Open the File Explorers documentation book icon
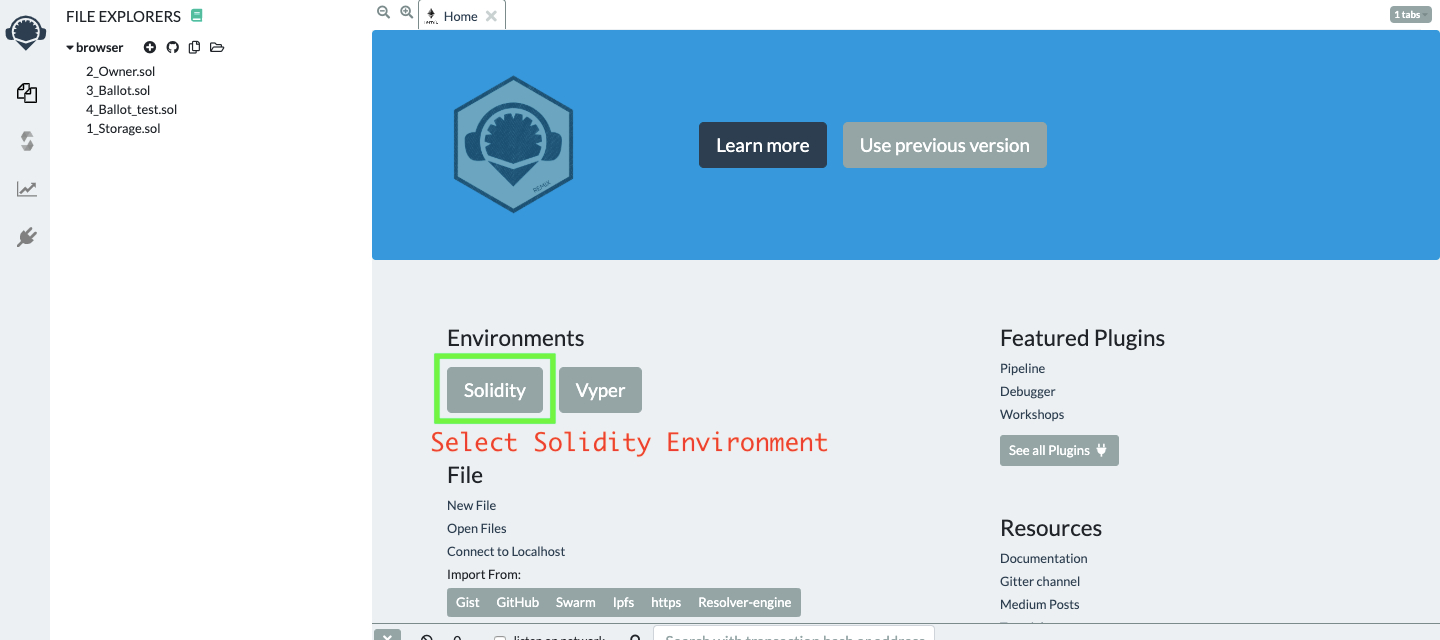 196,16
